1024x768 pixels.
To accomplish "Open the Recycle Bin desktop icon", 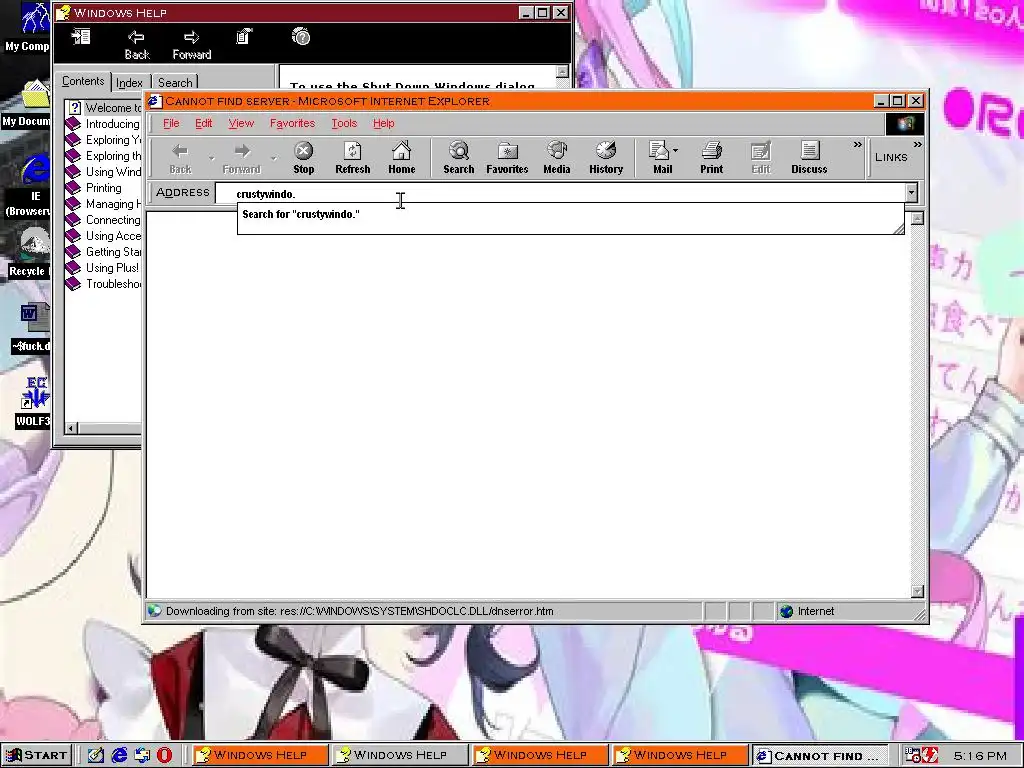I will point(29,253).
